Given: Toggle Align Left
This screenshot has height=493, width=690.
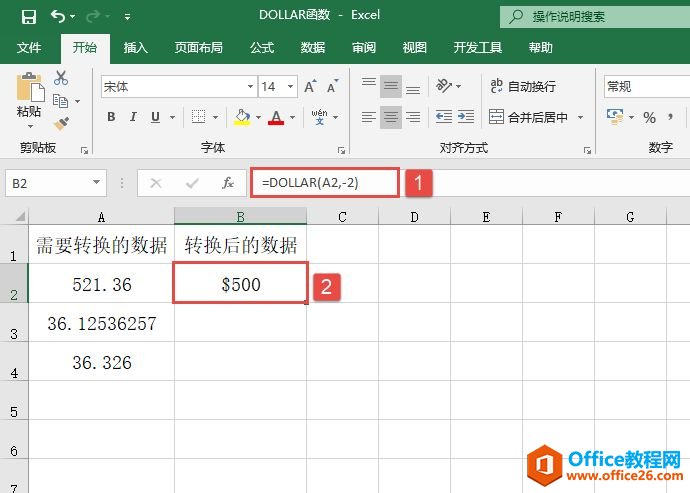Looking at the screenshot, I should [369, 117].
